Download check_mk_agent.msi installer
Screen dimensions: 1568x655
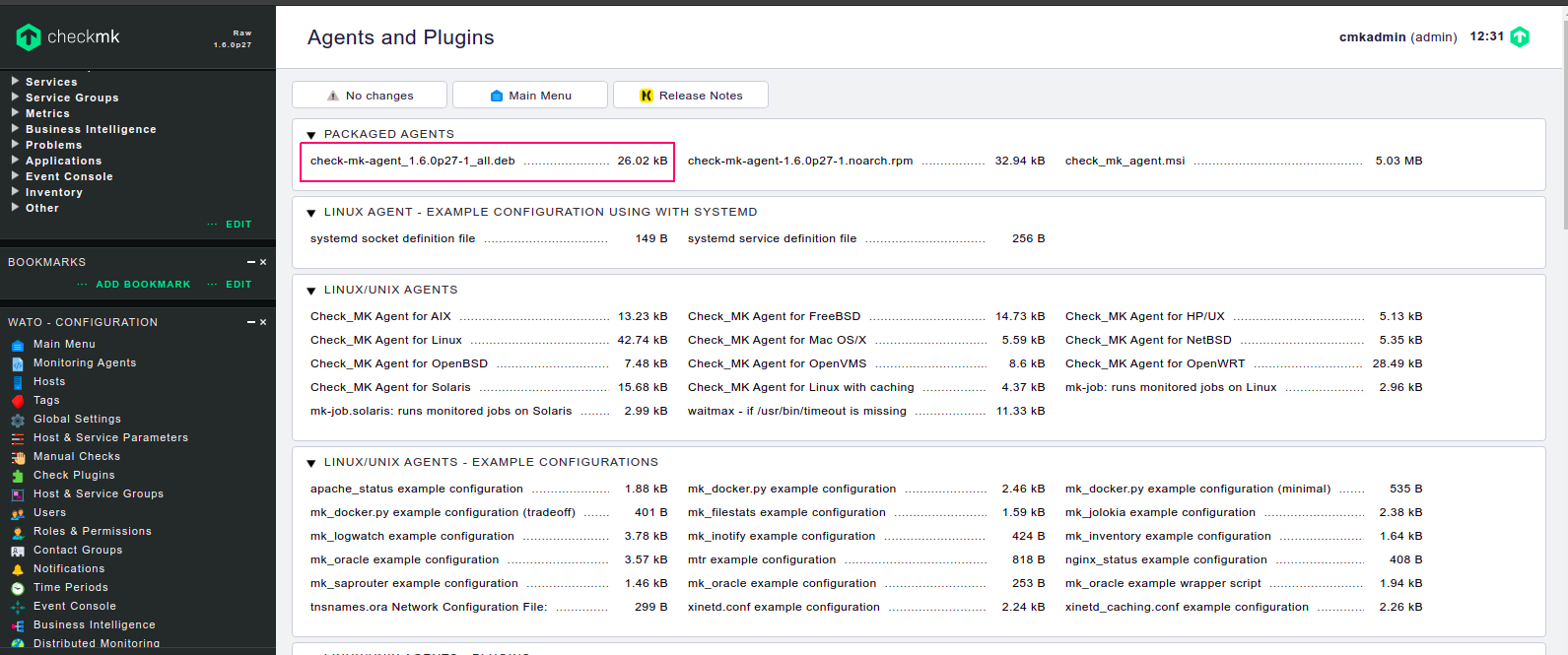tap(1125, 161)
